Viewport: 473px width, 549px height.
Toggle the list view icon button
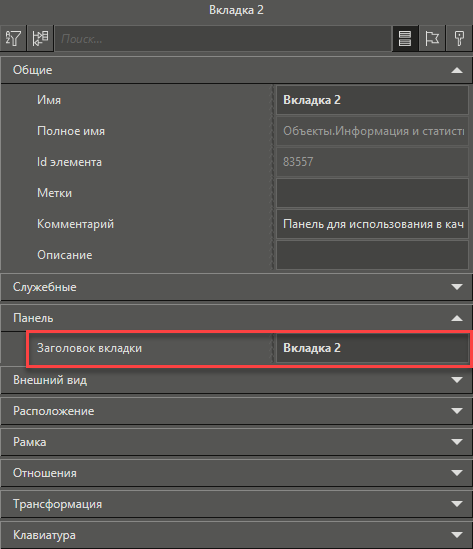tap(405, 38)
